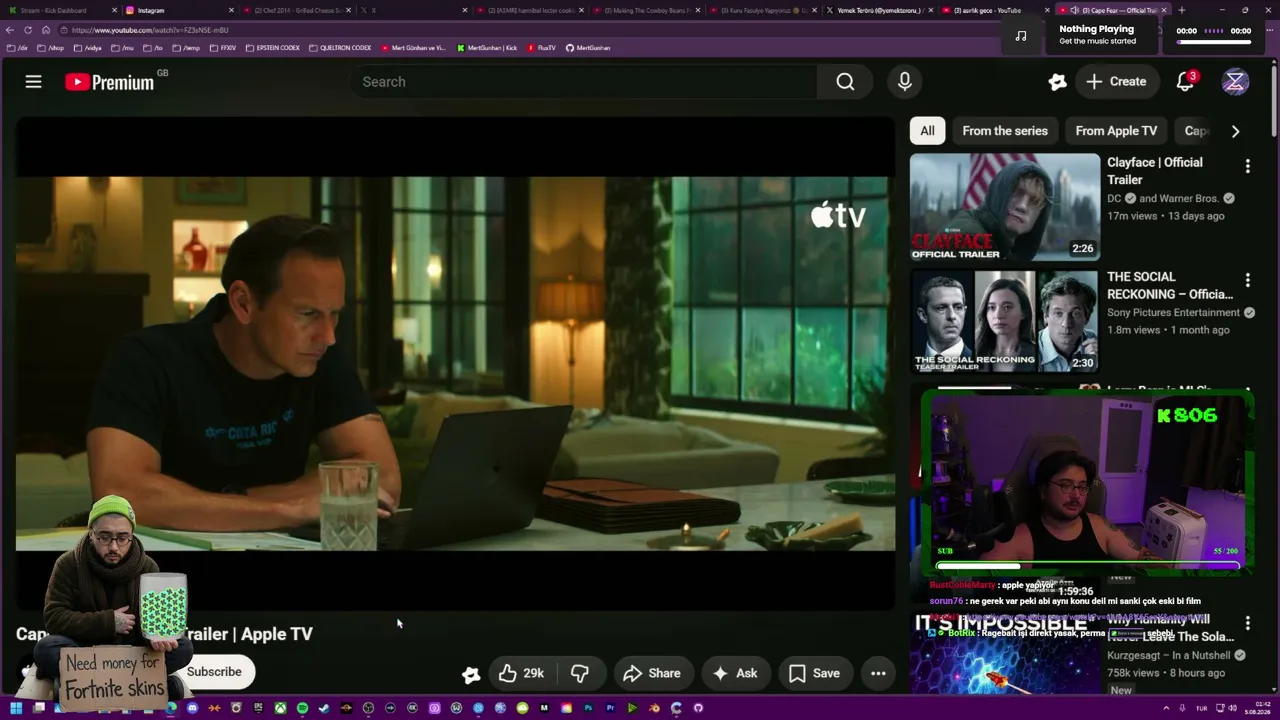Click the extension icon left of Create

[x=1057, y=82]
